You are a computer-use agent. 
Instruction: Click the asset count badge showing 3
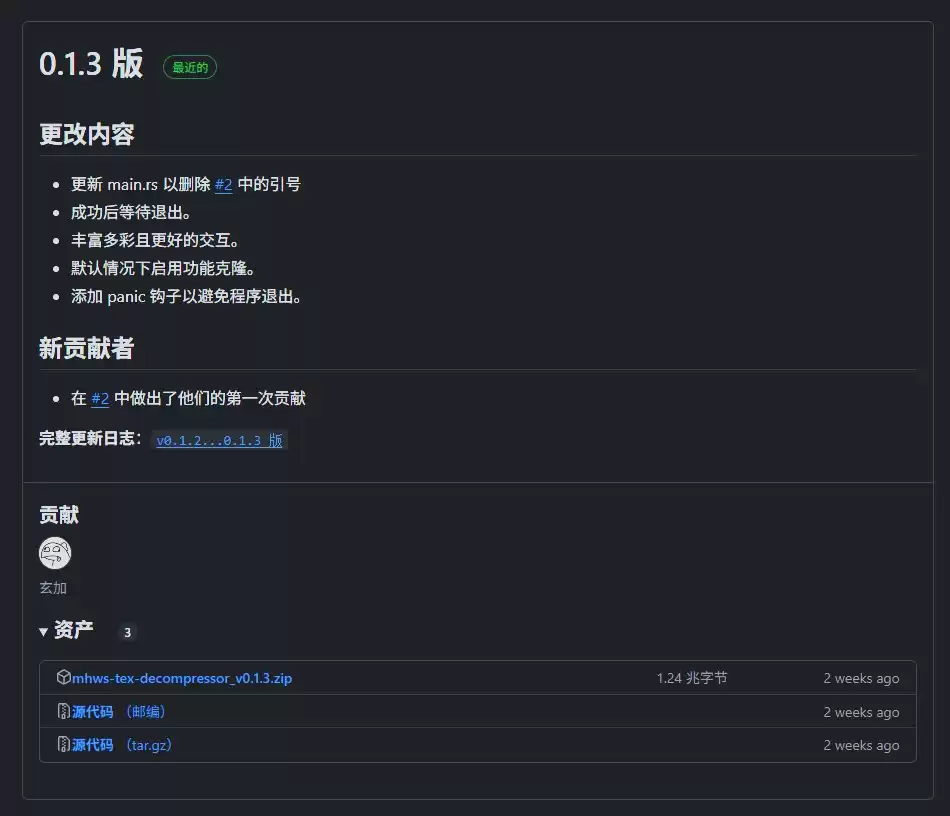[127, 632]
